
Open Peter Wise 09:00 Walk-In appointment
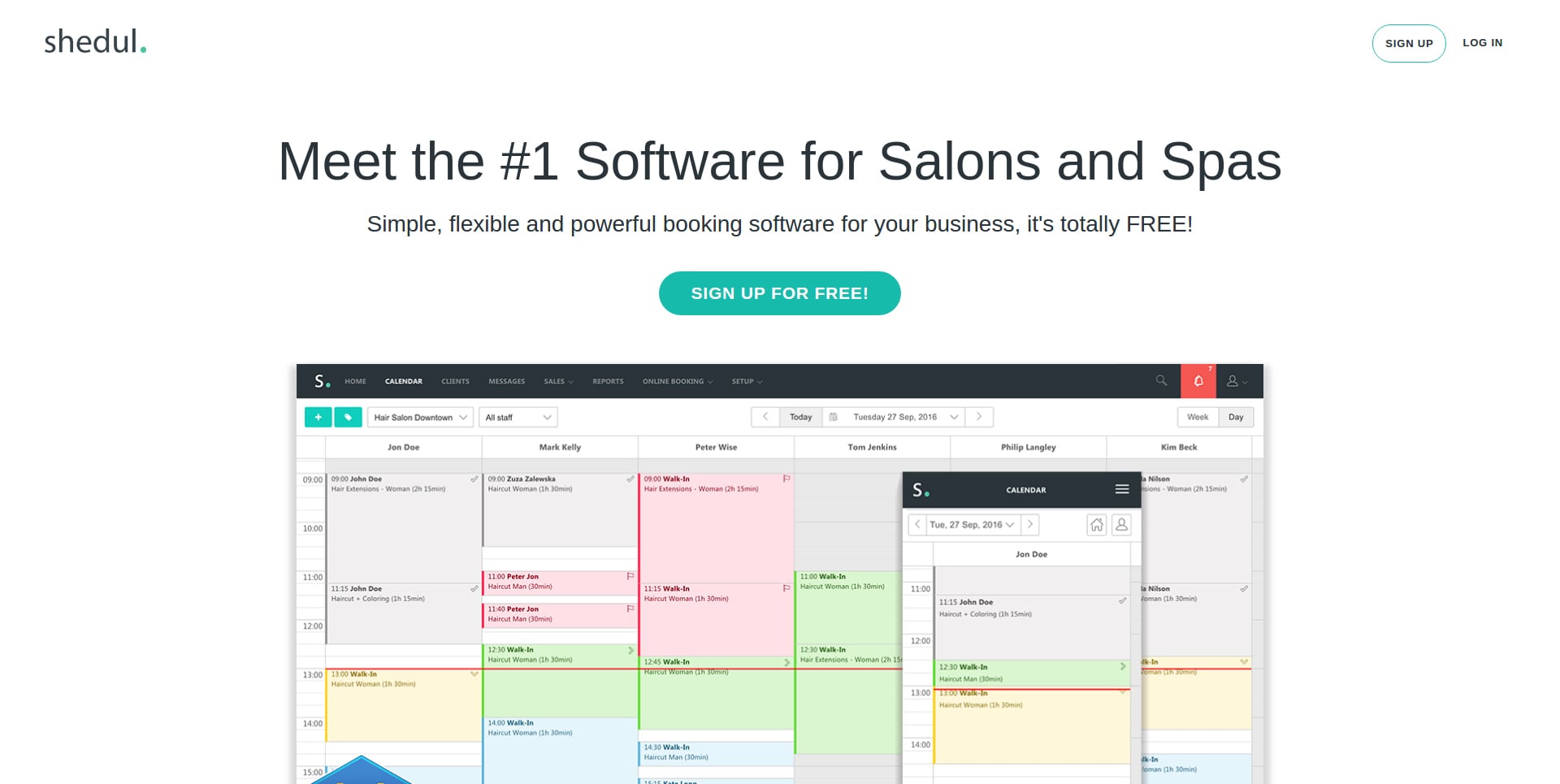click(716, 527)
